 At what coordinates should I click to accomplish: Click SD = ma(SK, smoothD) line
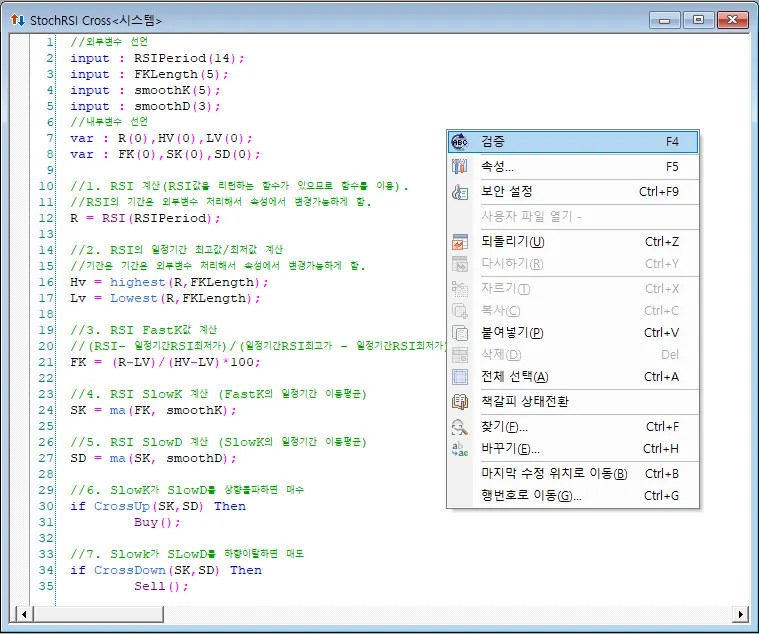[153, 458]
